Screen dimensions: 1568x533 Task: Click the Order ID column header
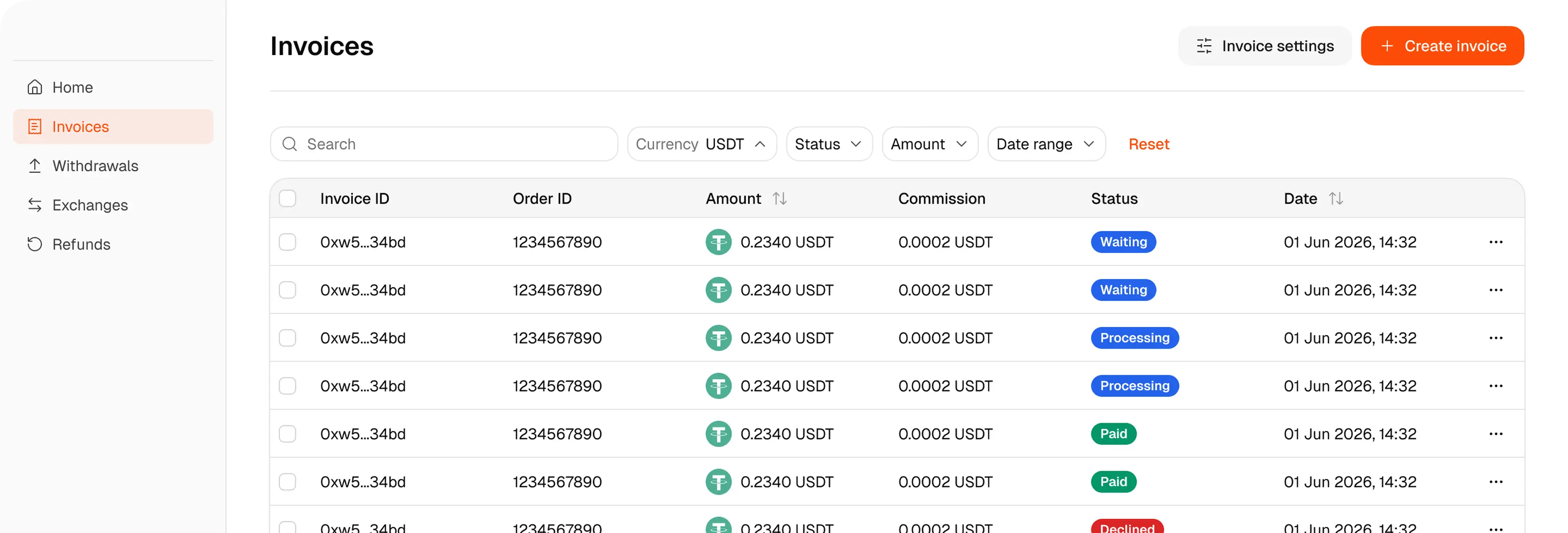(542, 199)
